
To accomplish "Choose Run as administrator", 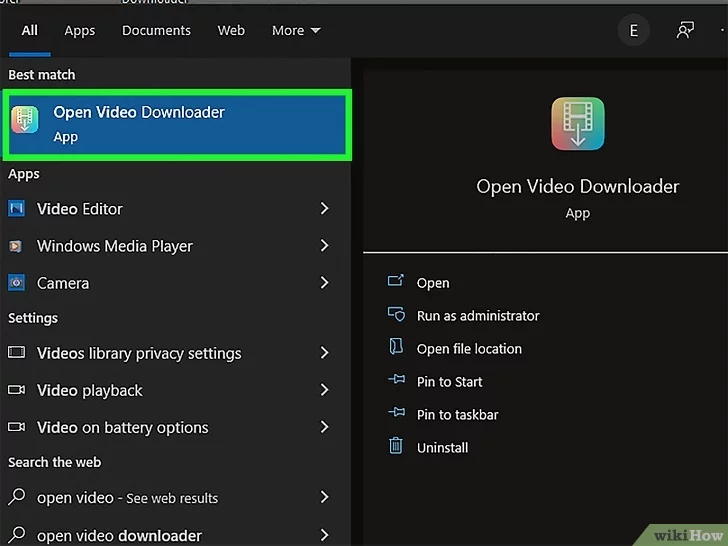I will pyautogui.click(x=478, y=316).
